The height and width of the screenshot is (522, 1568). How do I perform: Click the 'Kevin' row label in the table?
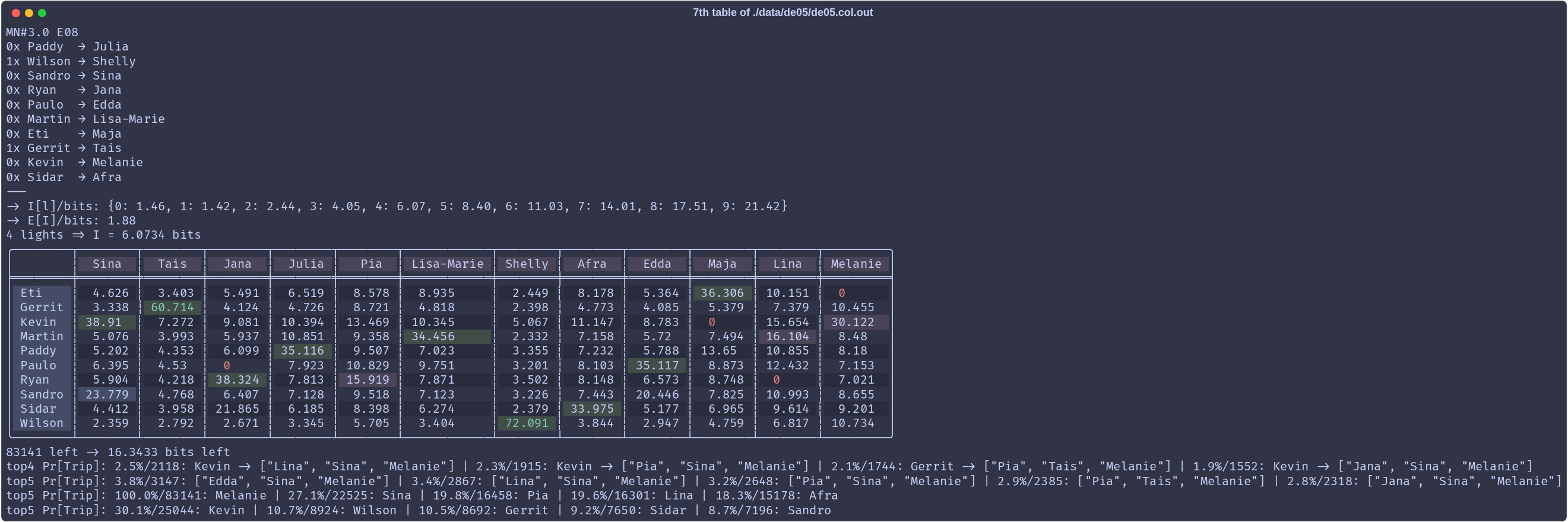[x=42, y=322]
